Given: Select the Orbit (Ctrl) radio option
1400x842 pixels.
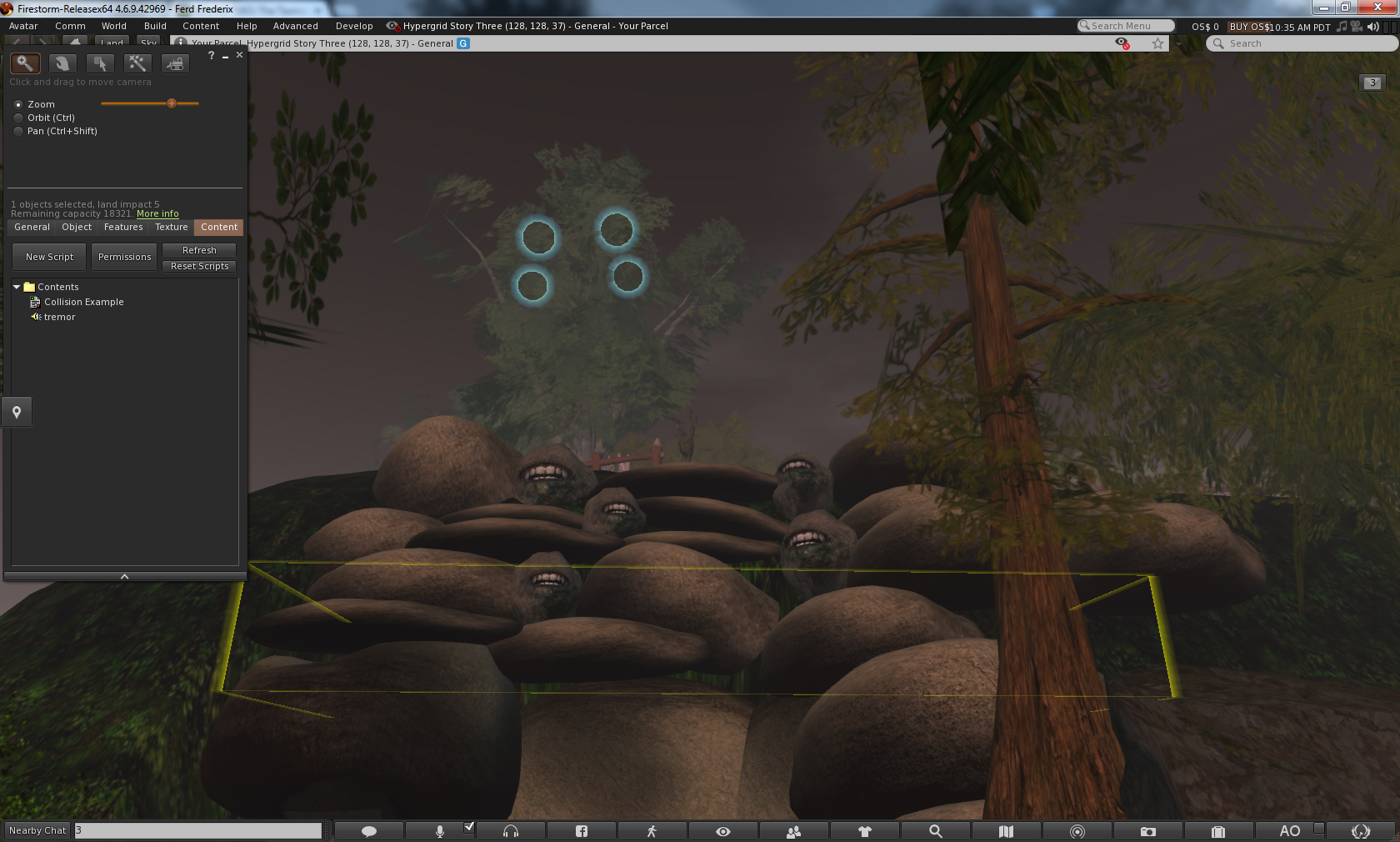Looking at the screenshot, I should (x=18, y=118).
